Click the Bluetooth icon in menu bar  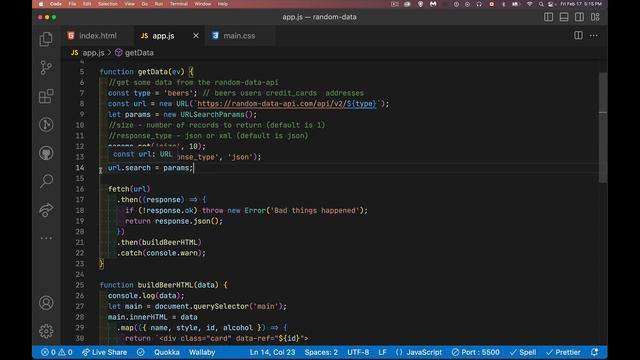pos(503,4)
